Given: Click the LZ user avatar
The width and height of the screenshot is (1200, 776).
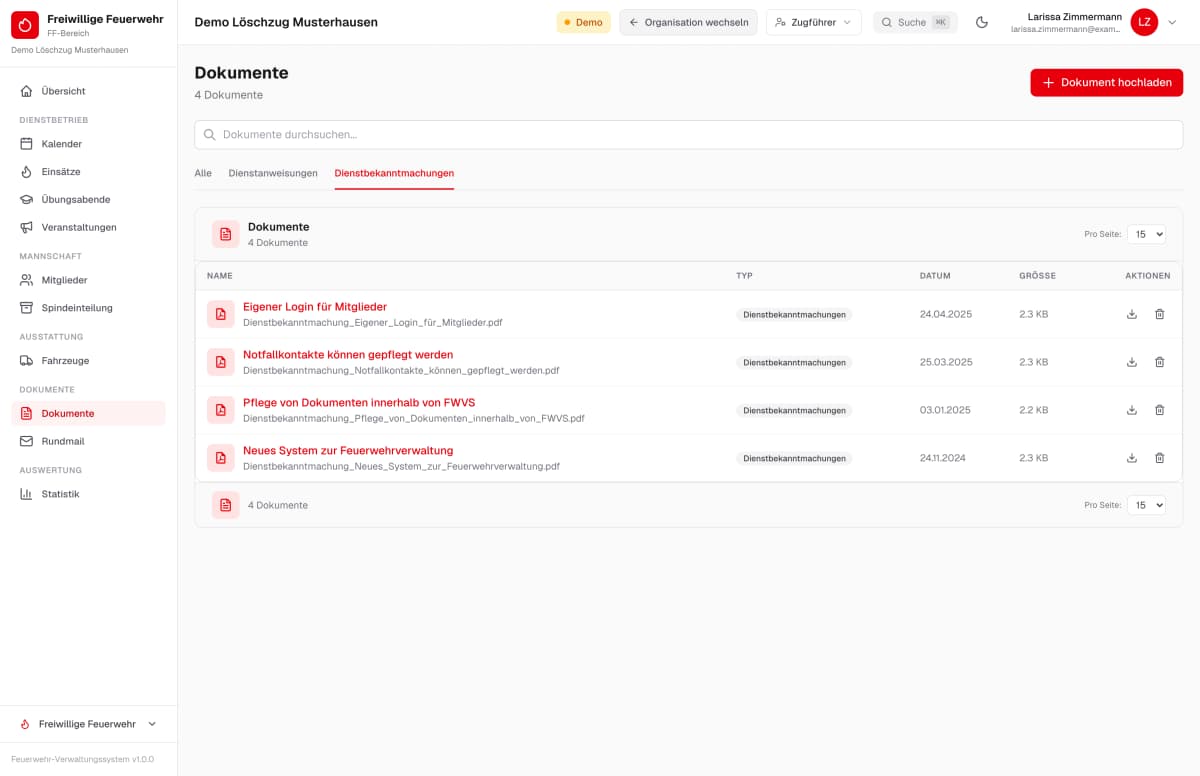Looking at the screenshot, I should pyautogui.click(x=1144, y=22).
